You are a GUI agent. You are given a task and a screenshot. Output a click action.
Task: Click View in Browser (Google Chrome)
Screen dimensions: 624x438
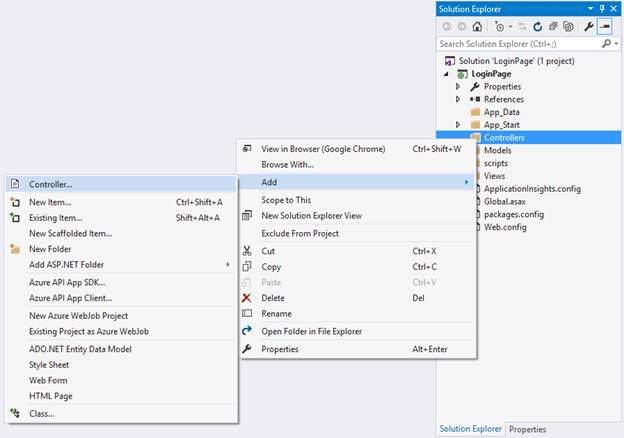pyautogui.click(x=322, y=149)
